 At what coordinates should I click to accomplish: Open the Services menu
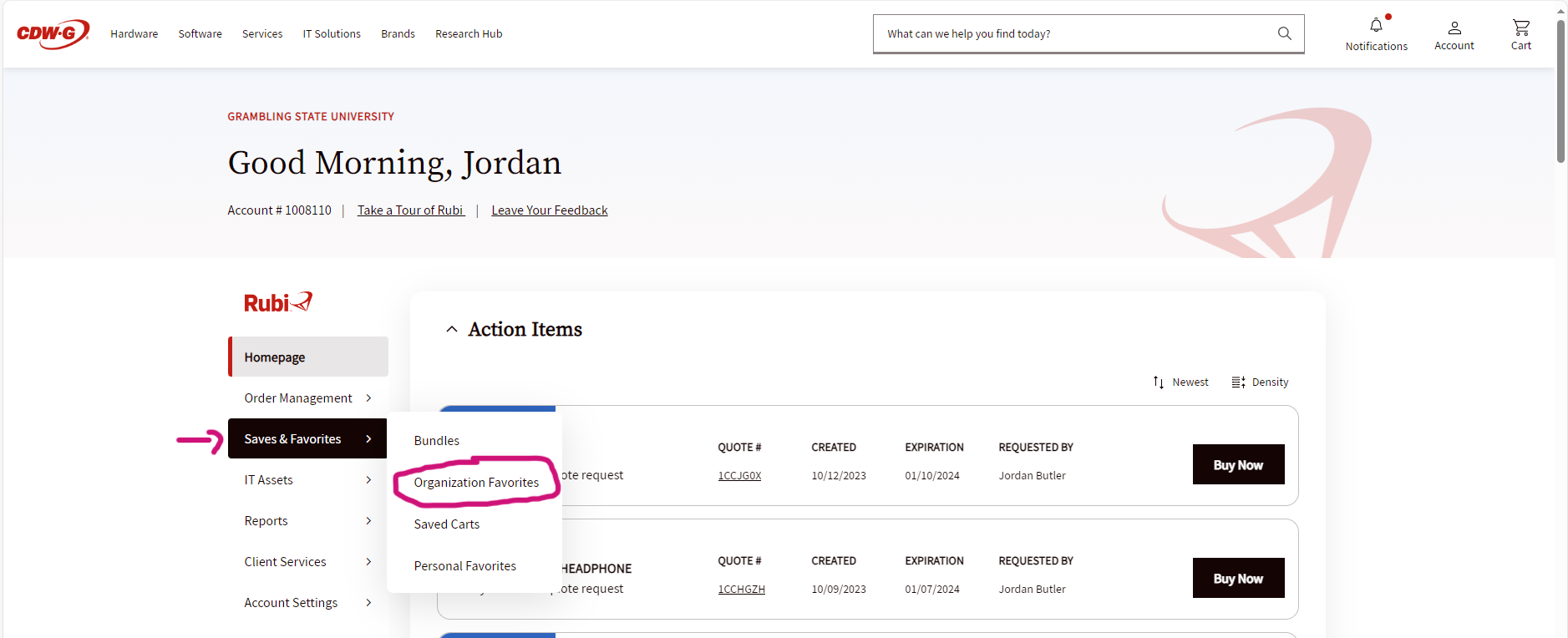262,33
